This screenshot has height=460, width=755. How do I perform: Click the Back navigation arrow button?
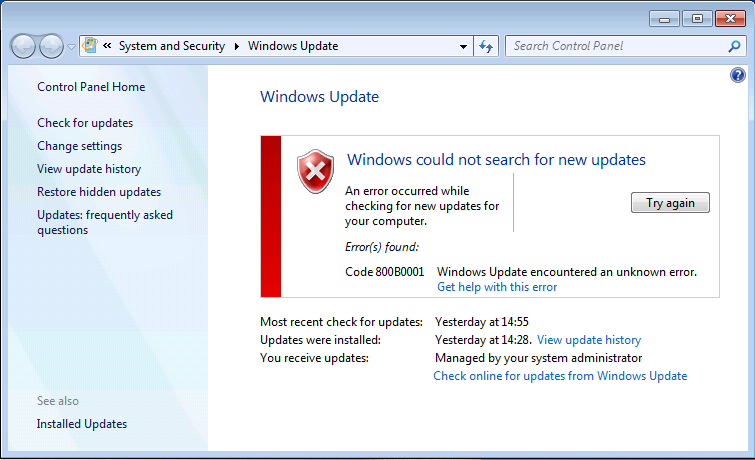23,46
